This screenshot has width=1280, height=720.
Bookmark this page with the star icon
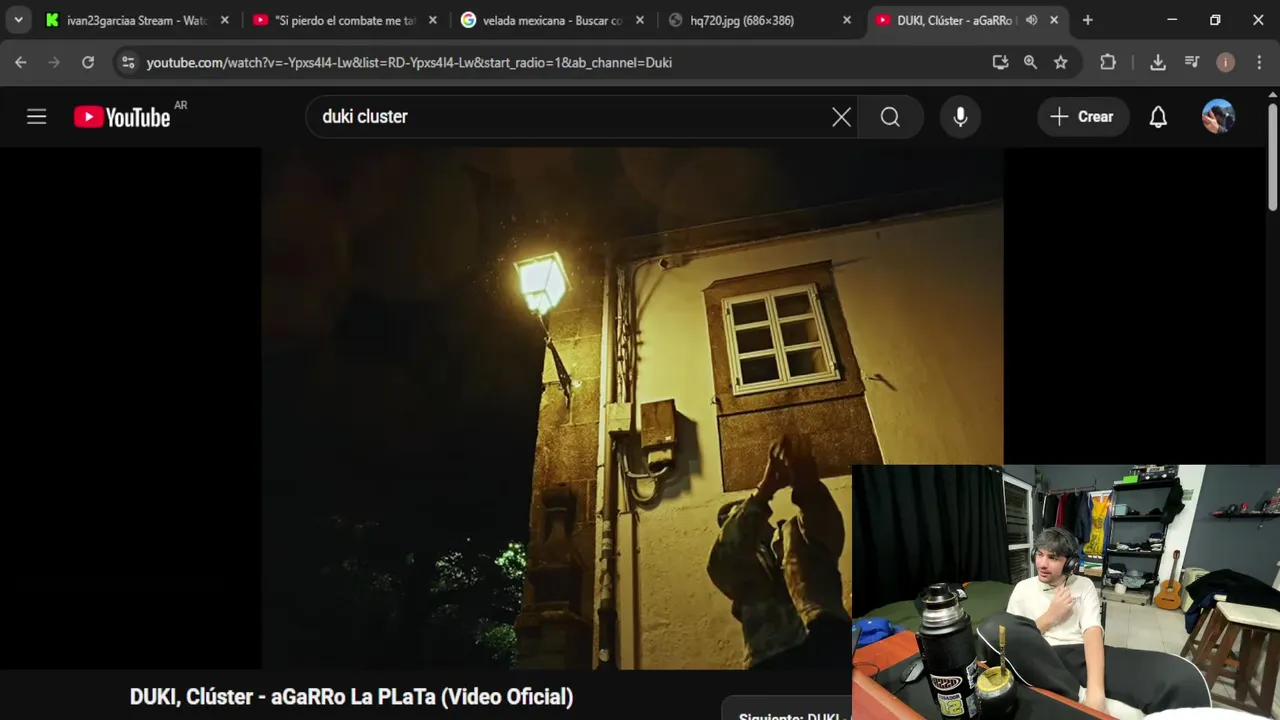(1061, 62)
